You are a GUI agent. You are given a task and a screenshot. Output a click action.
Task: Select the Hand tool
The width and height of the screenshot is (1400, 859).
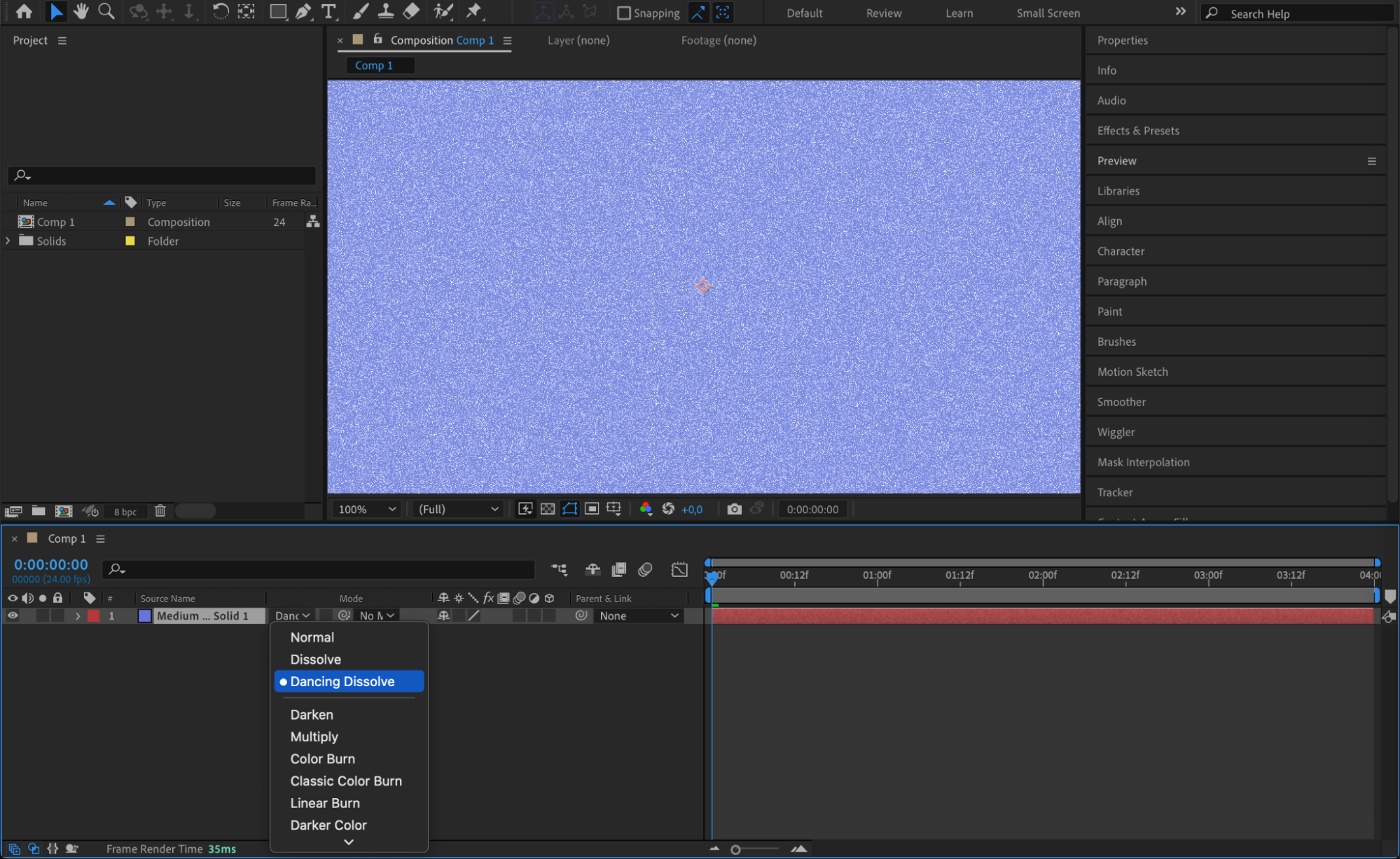(81, 11)
